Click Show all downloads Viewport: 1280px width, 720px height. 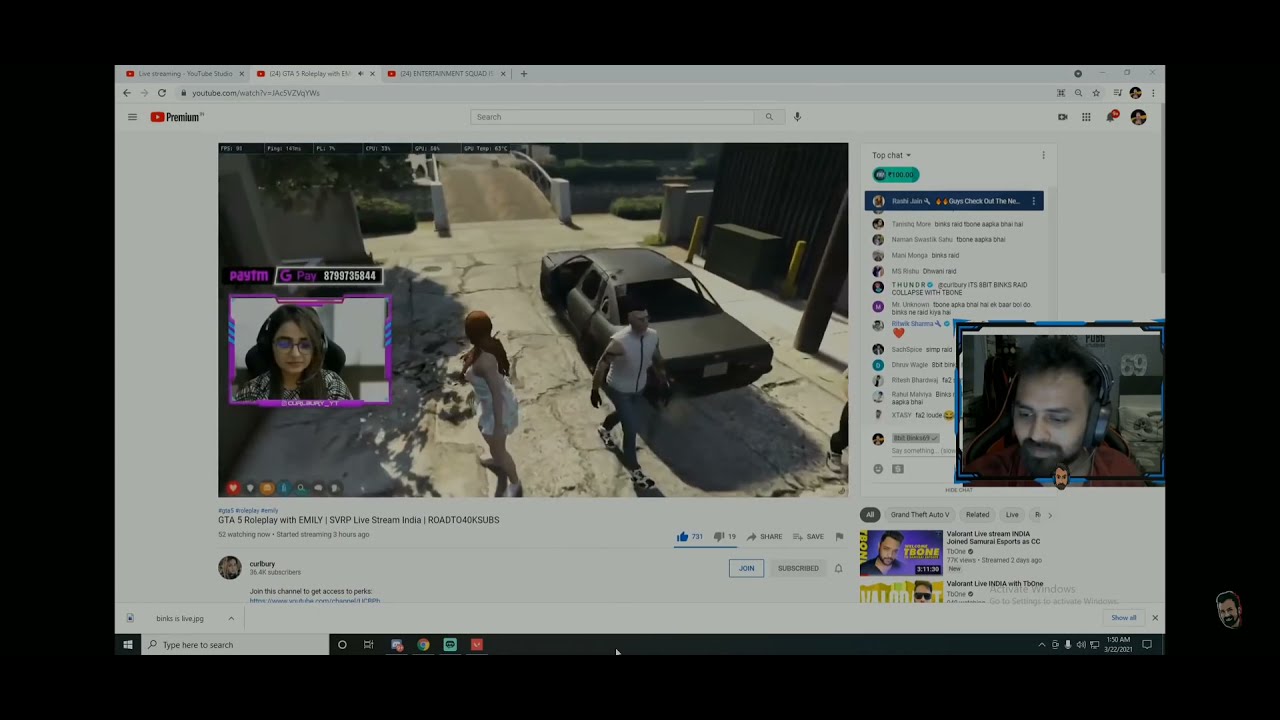point(1124,618)
